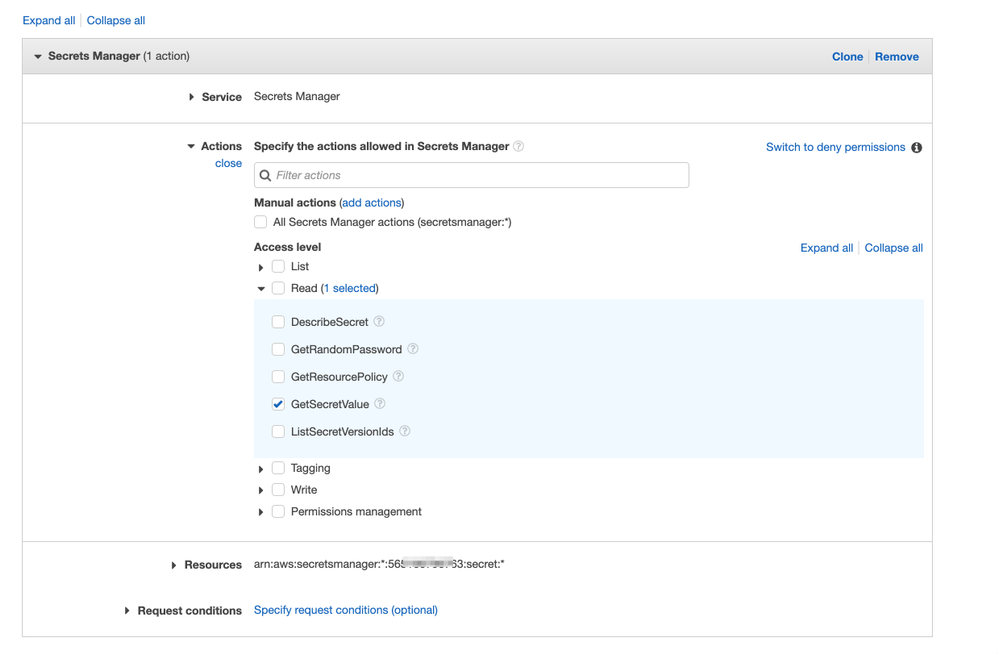Click help icon next to GetSecretValue
This screenshot has width=998, height=654.
click(380, 403)
